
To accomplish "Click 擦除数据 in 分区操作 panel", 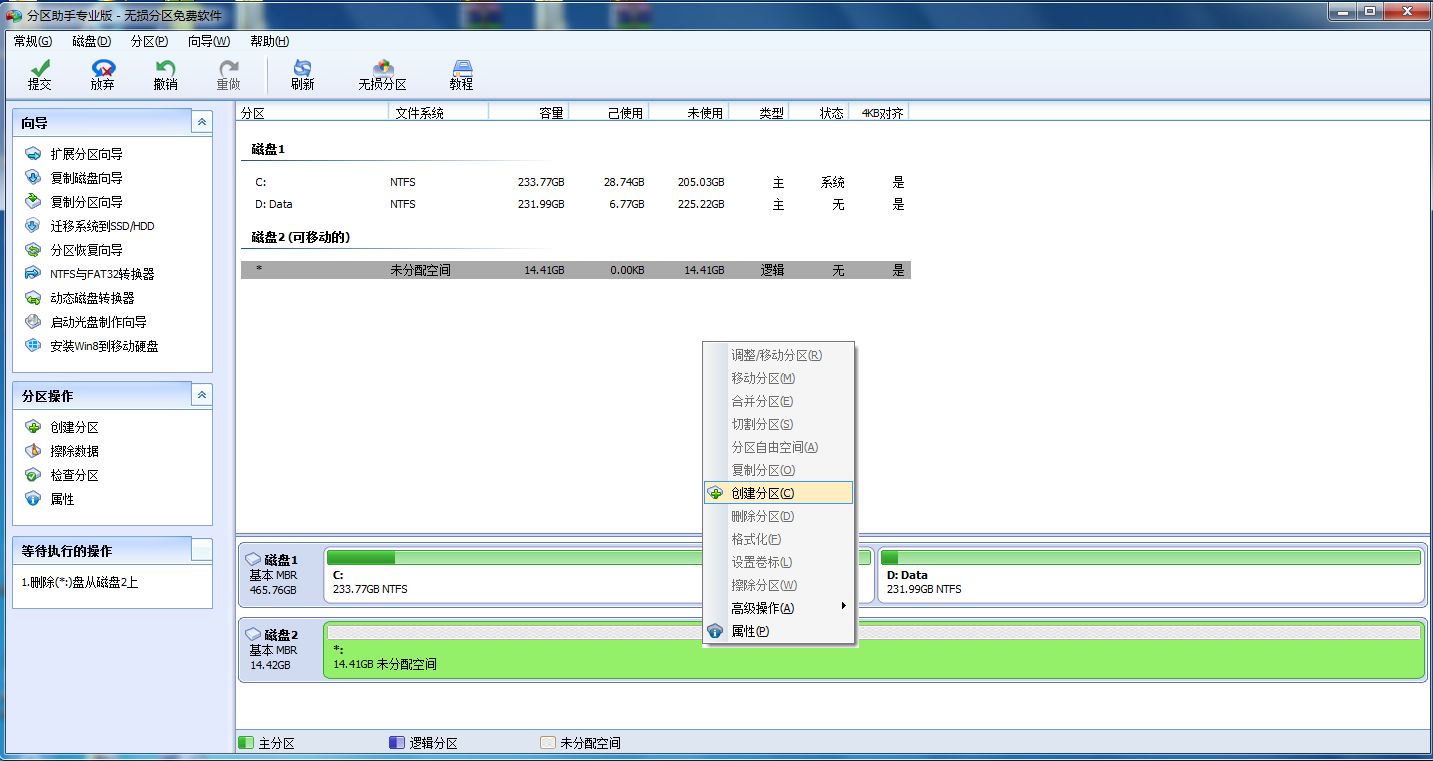I will click(74, 451).
